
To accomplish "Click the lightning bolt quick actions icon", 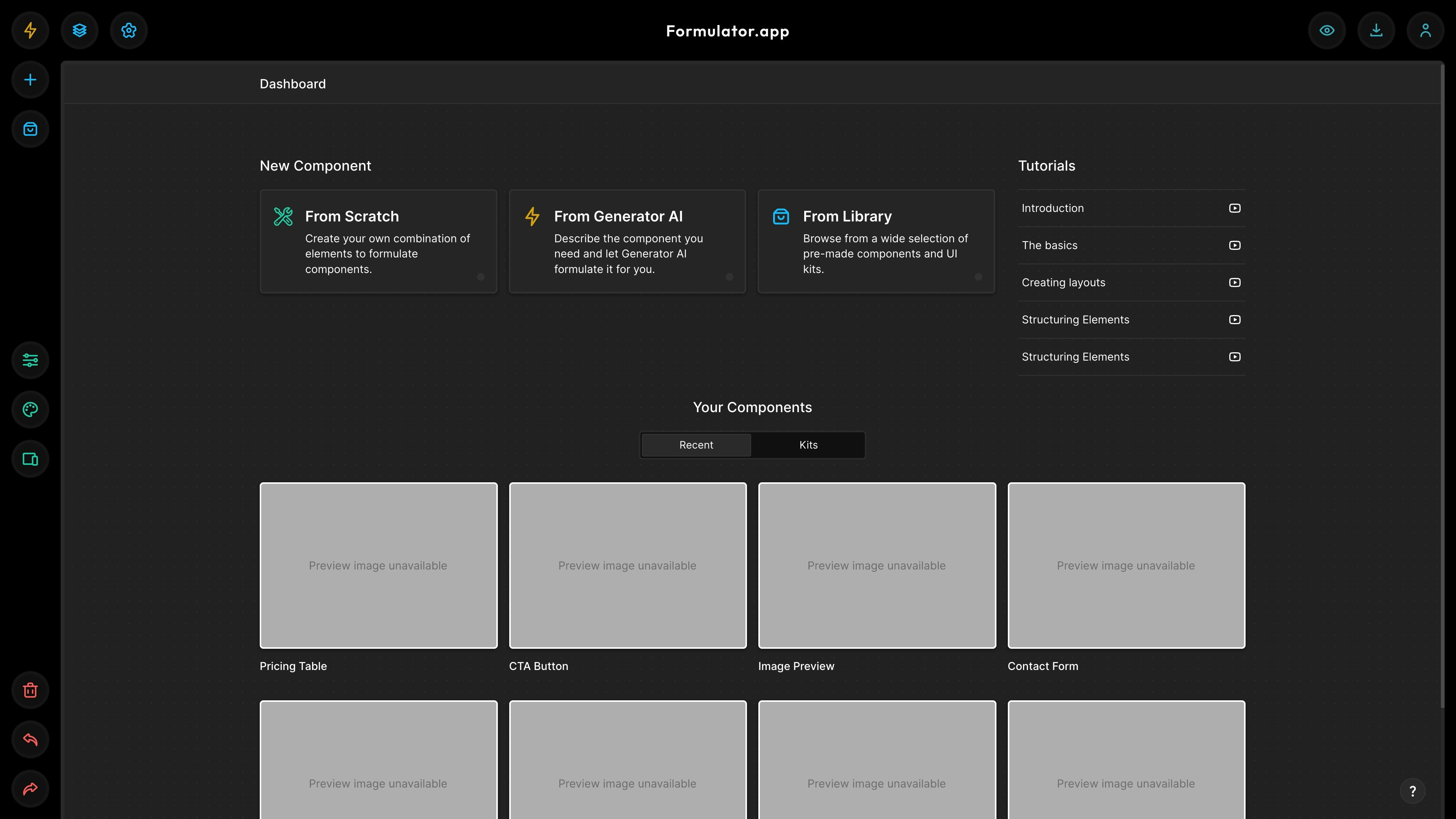I will tap(30, 30).
